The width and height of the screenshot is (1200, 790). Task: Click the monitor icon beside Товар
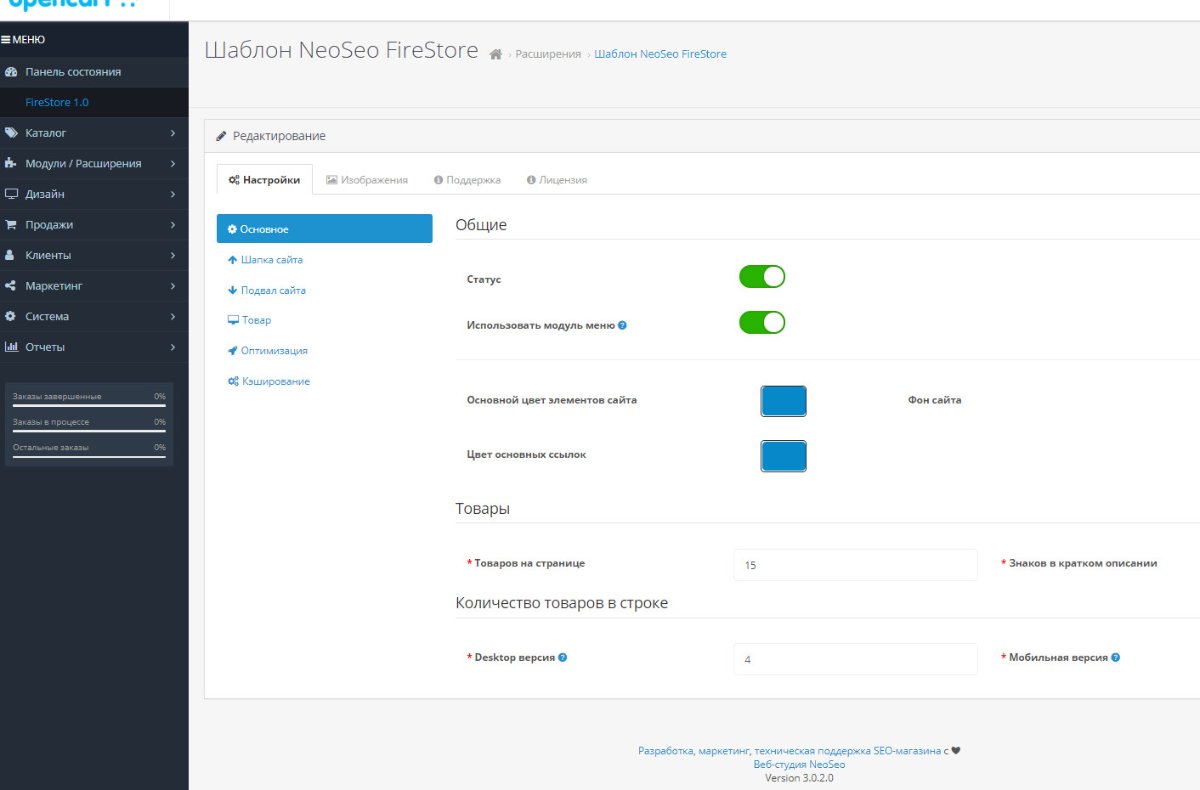click(233, 320)
